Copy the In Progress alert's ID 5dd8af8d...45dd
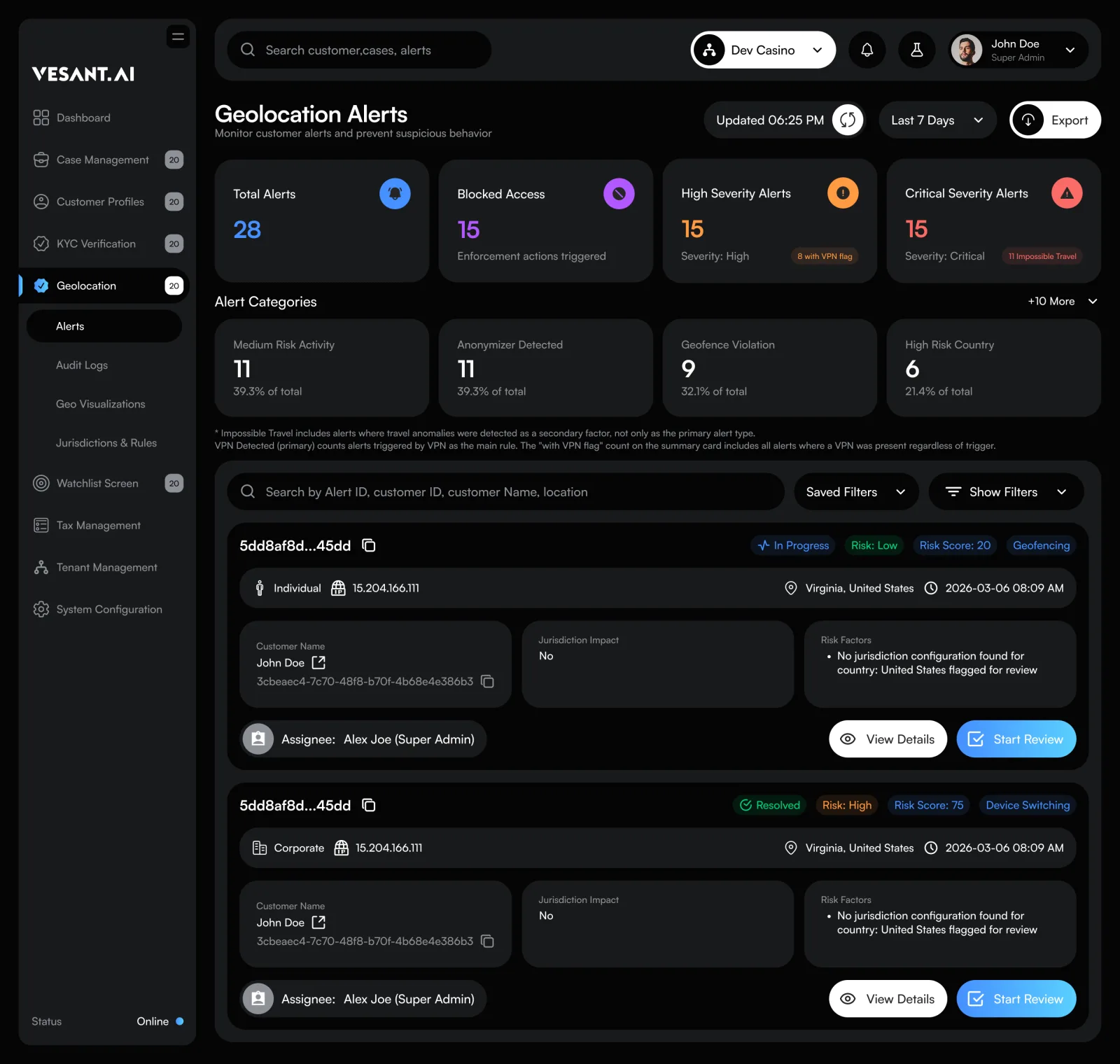 369,545
